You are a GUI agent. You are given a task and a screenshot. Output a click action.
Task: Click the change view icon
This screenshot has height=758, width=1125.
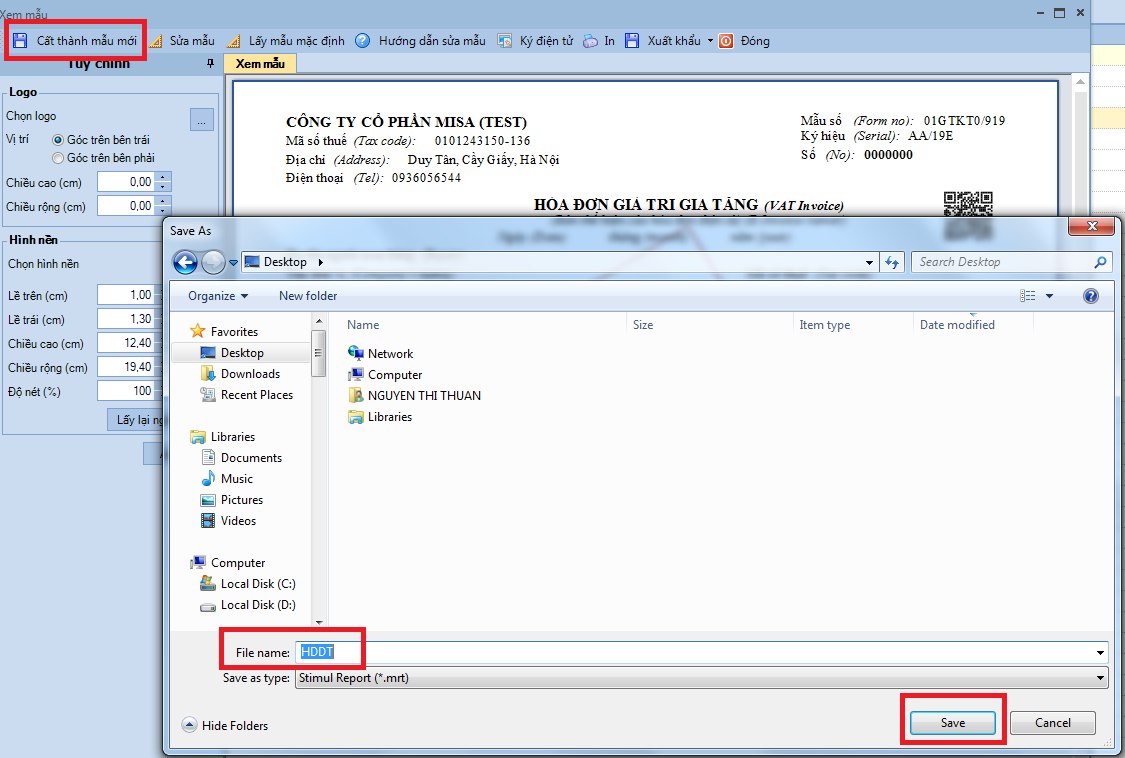coord(1027,296)
